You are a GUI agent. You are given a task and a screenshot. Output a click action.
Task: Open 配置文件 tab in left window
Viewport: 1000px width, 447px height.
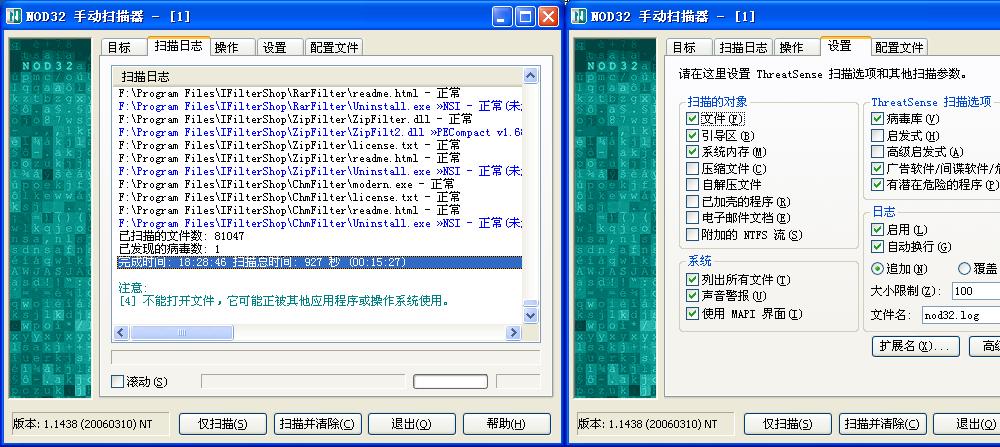[334, 47]
